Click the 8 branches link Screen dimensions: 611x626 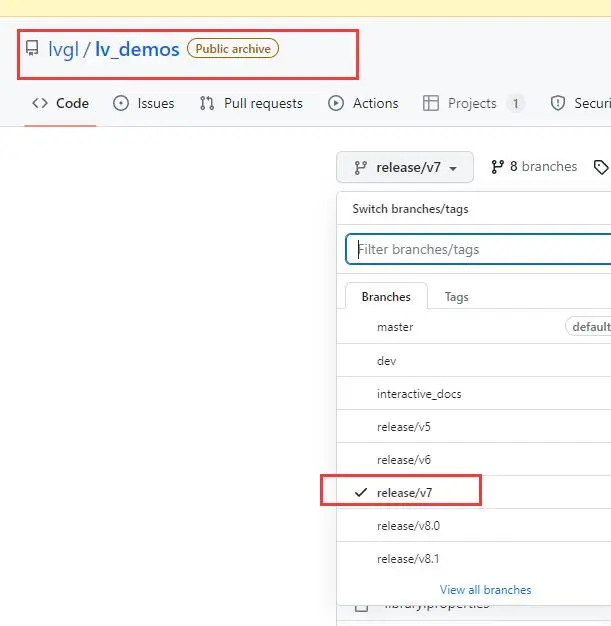coord(534,167)
